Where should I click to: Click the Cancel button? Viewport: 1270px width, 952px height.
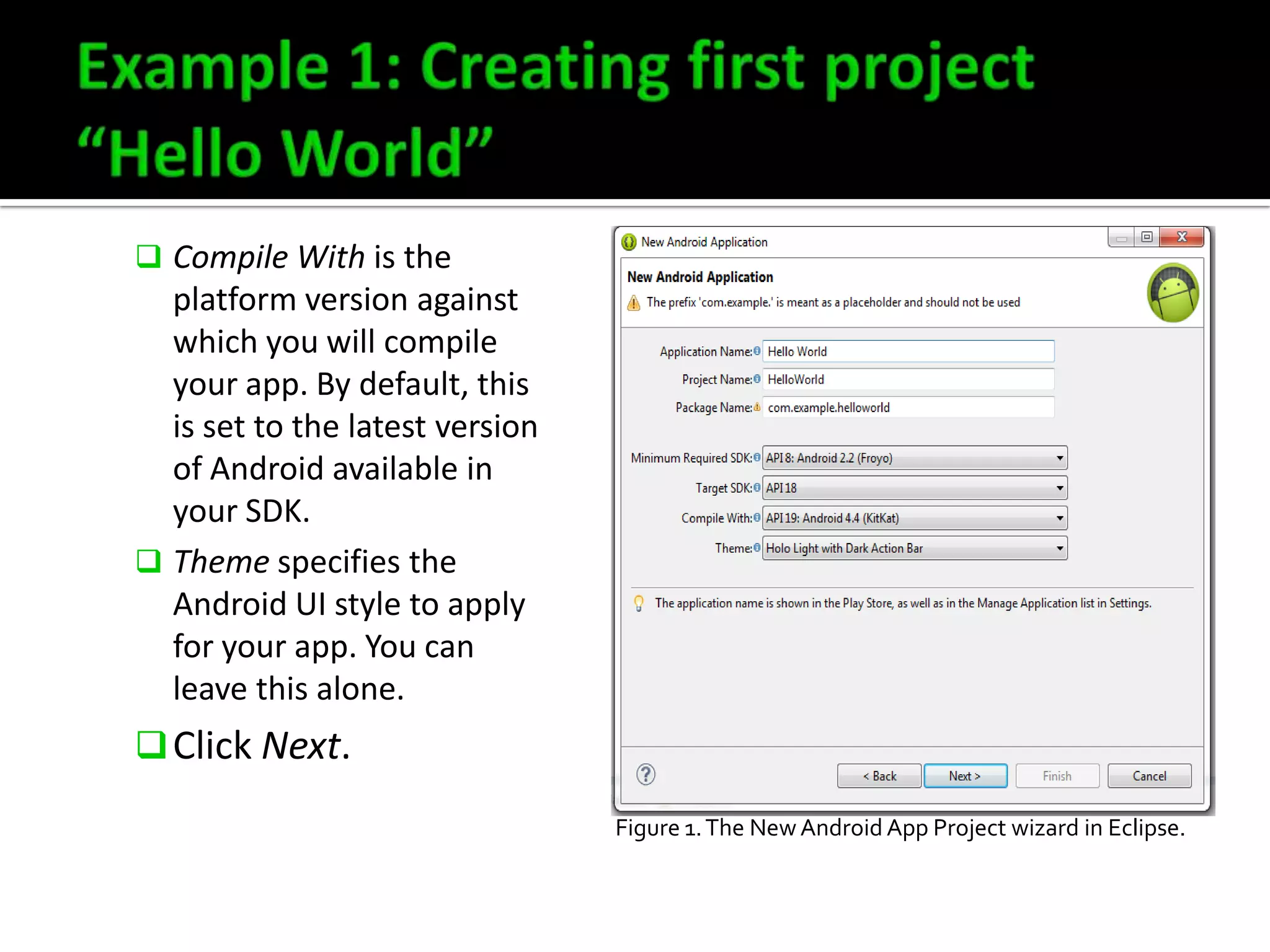click(1149, 776)
